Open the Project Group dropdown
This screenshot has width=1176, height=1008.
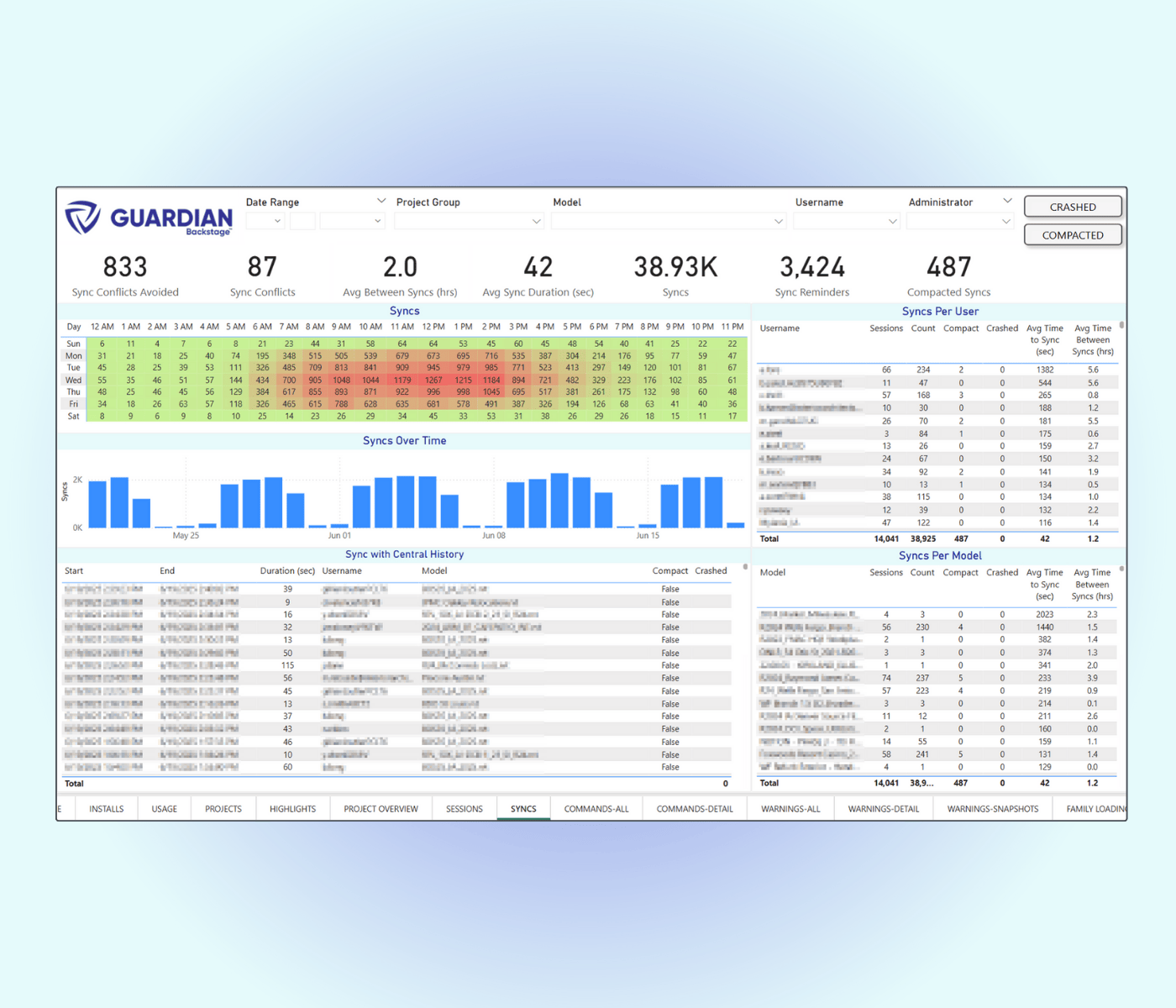click(x=468, y=221)
